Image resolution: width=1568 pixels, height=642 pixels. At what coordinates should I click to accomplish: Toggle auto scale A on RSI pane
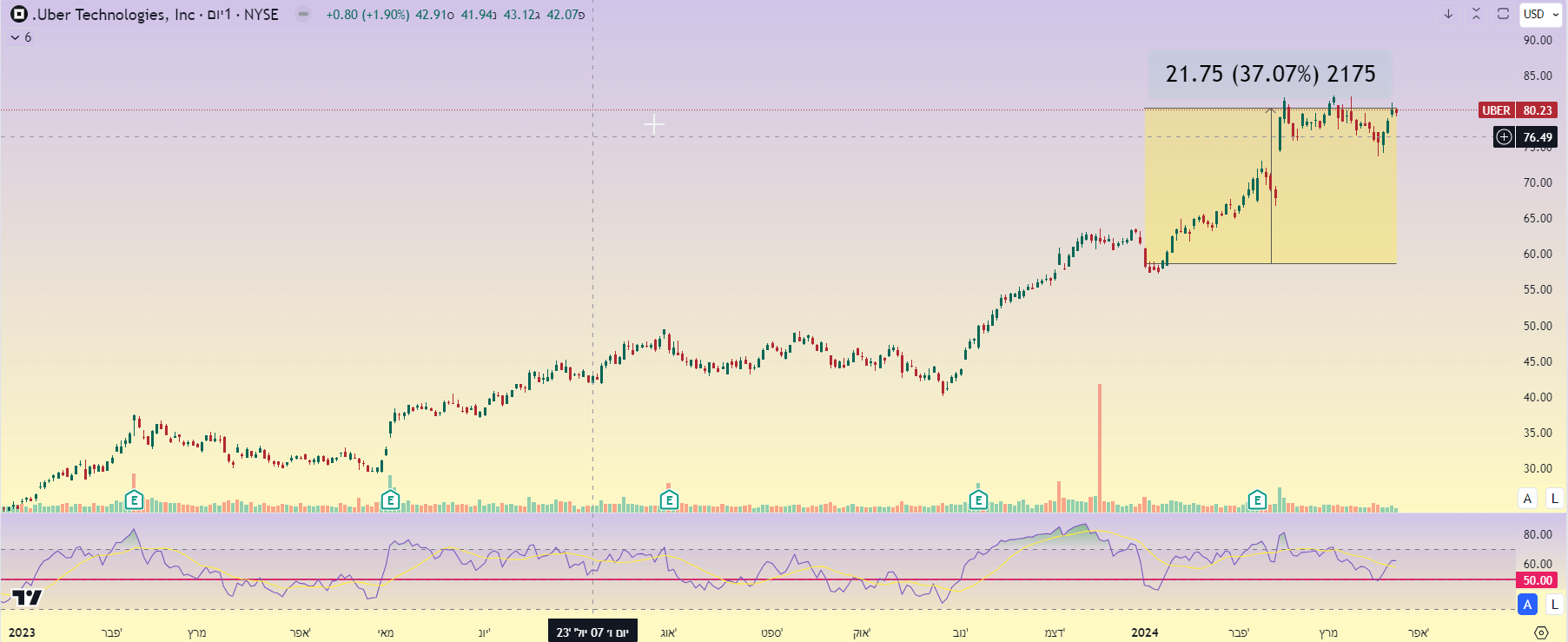[x=1527, y=604]
